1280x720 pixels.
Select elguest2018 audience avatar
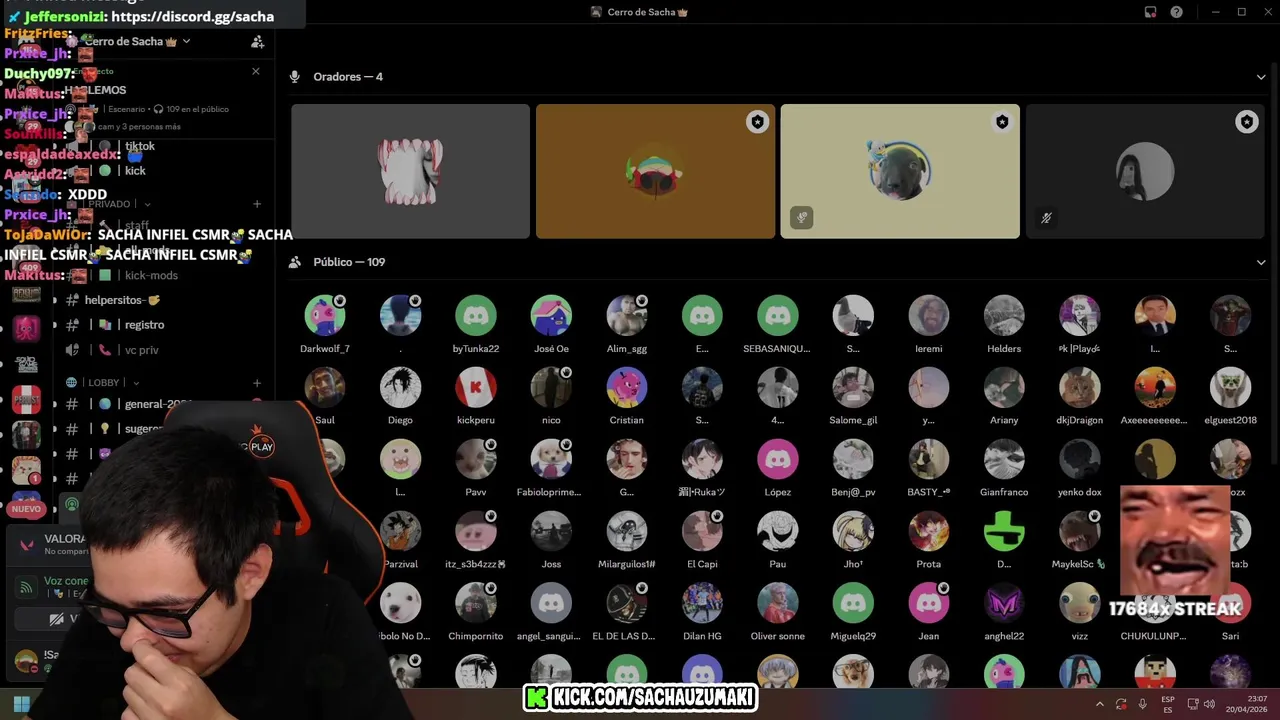(x=1230, y=387)
